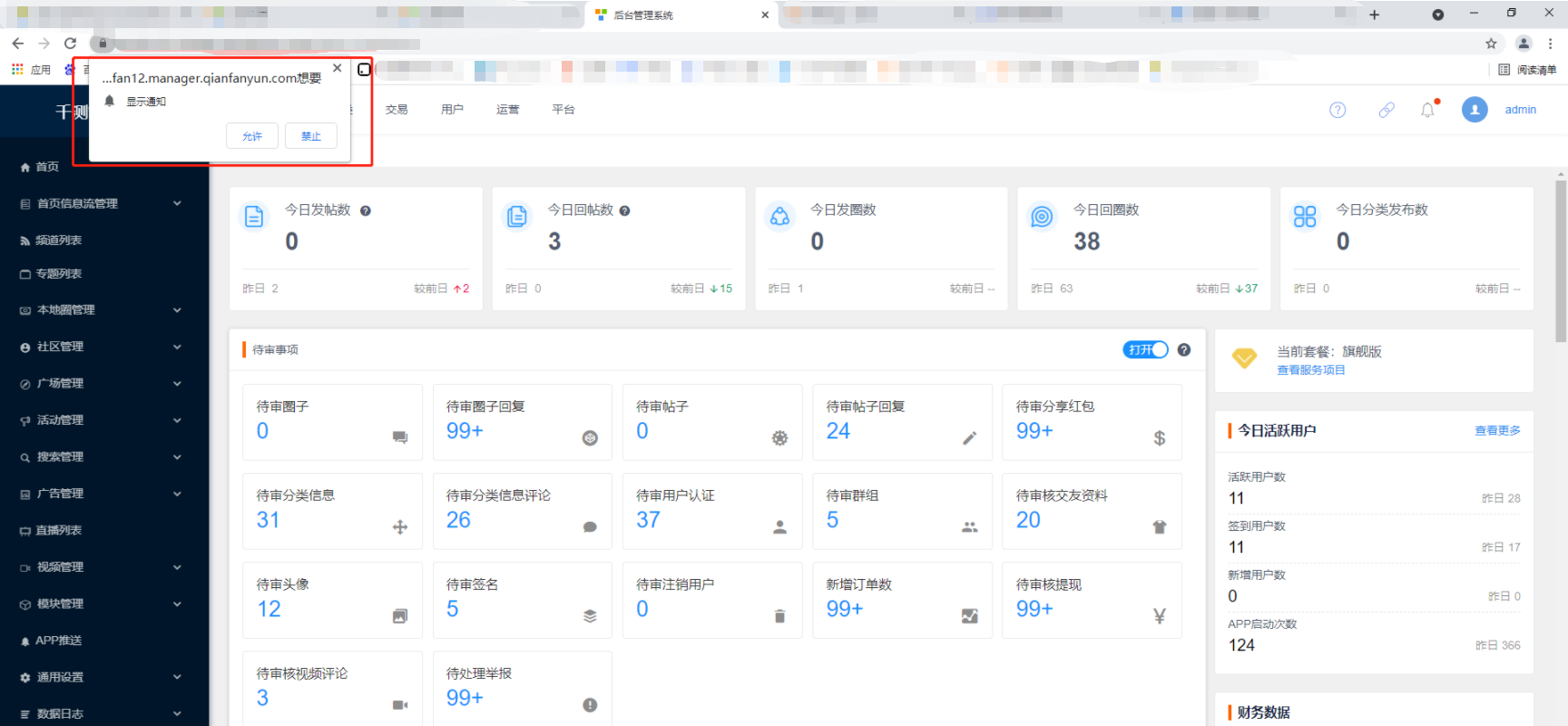Image resolution: width=1568 pixels, height=726 pixels.
Task: Click the admin username link
Action: (1521, 110)
